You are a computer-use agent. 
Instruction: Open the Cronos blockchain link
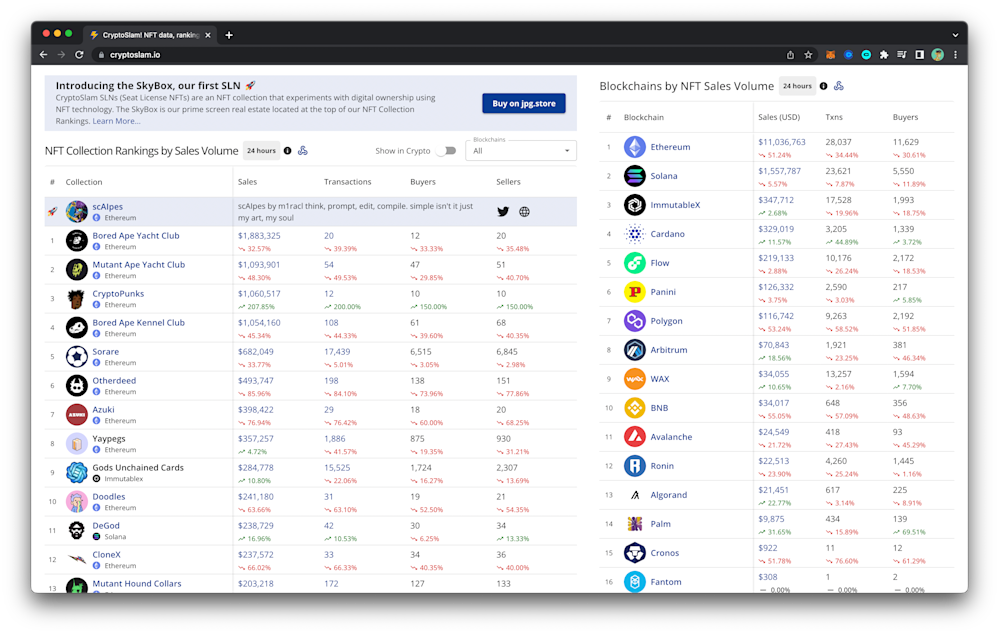click(665, 553)
